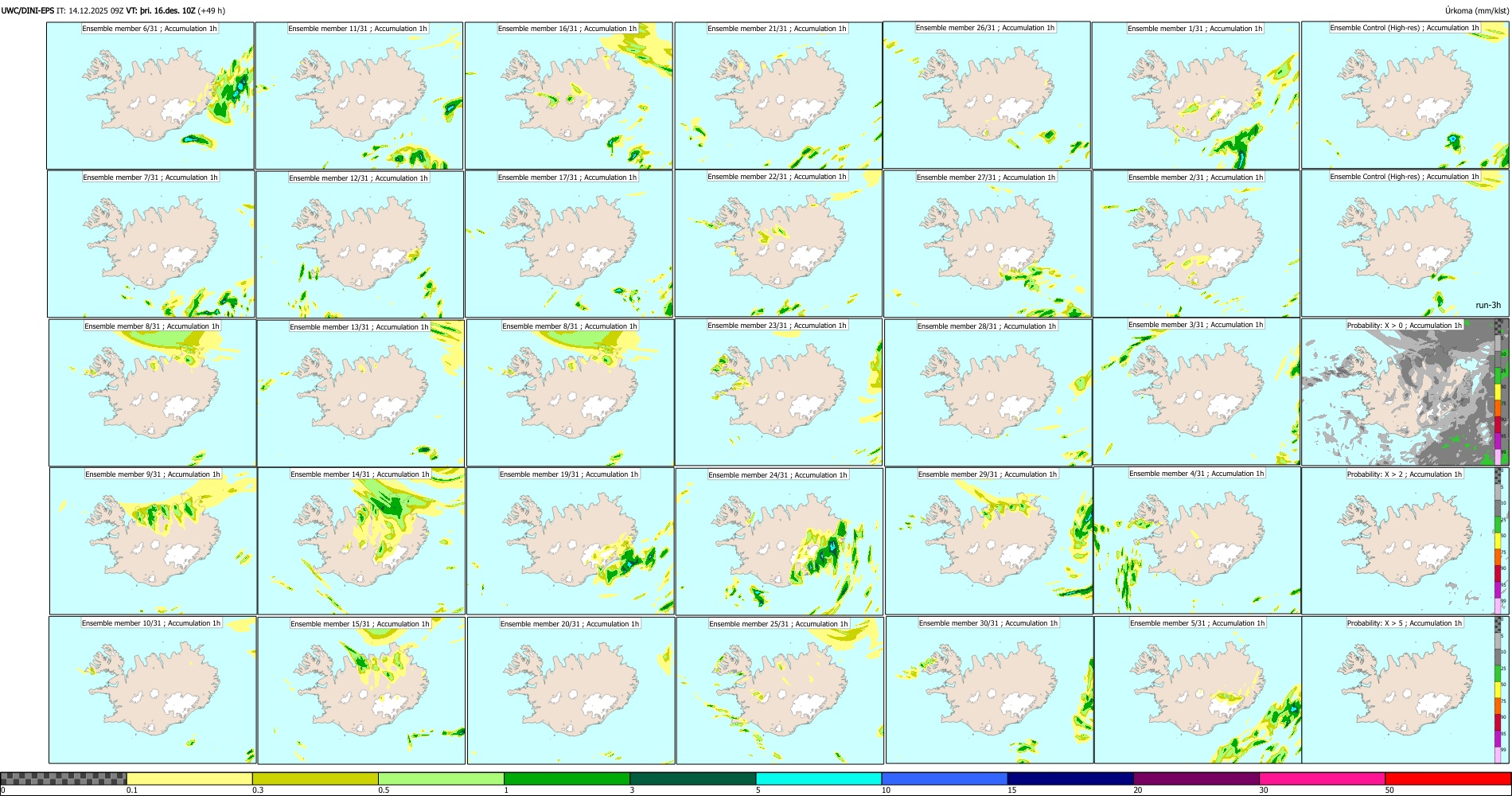Click the 'Ensemble member 29/31 ; Accumulation 1h' label

pyautogui.click(x=988, y=474)
